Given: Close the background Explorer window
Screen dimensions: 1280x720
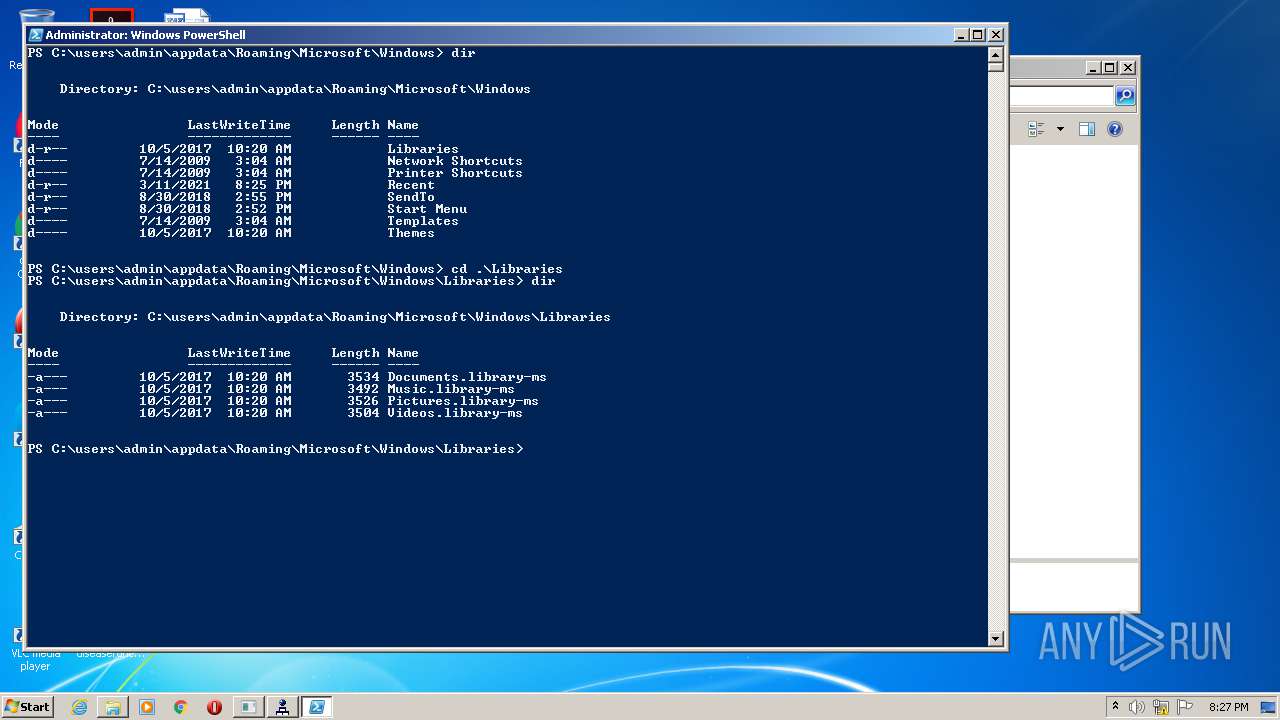Looking at the screenshot, I should (1128, 68).
